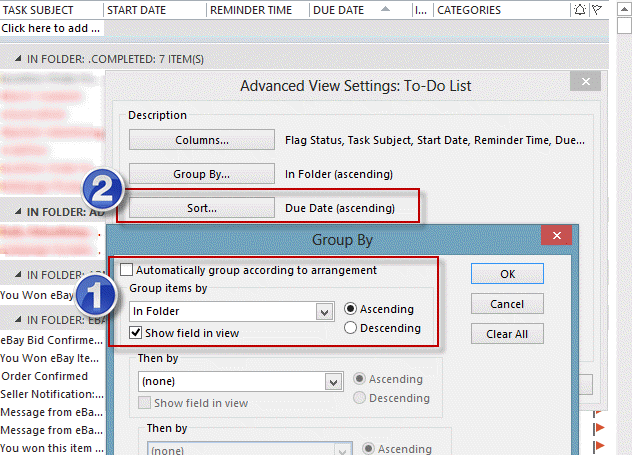
Task: Open the Group By... settings button
Action: (x=202, y=174)
